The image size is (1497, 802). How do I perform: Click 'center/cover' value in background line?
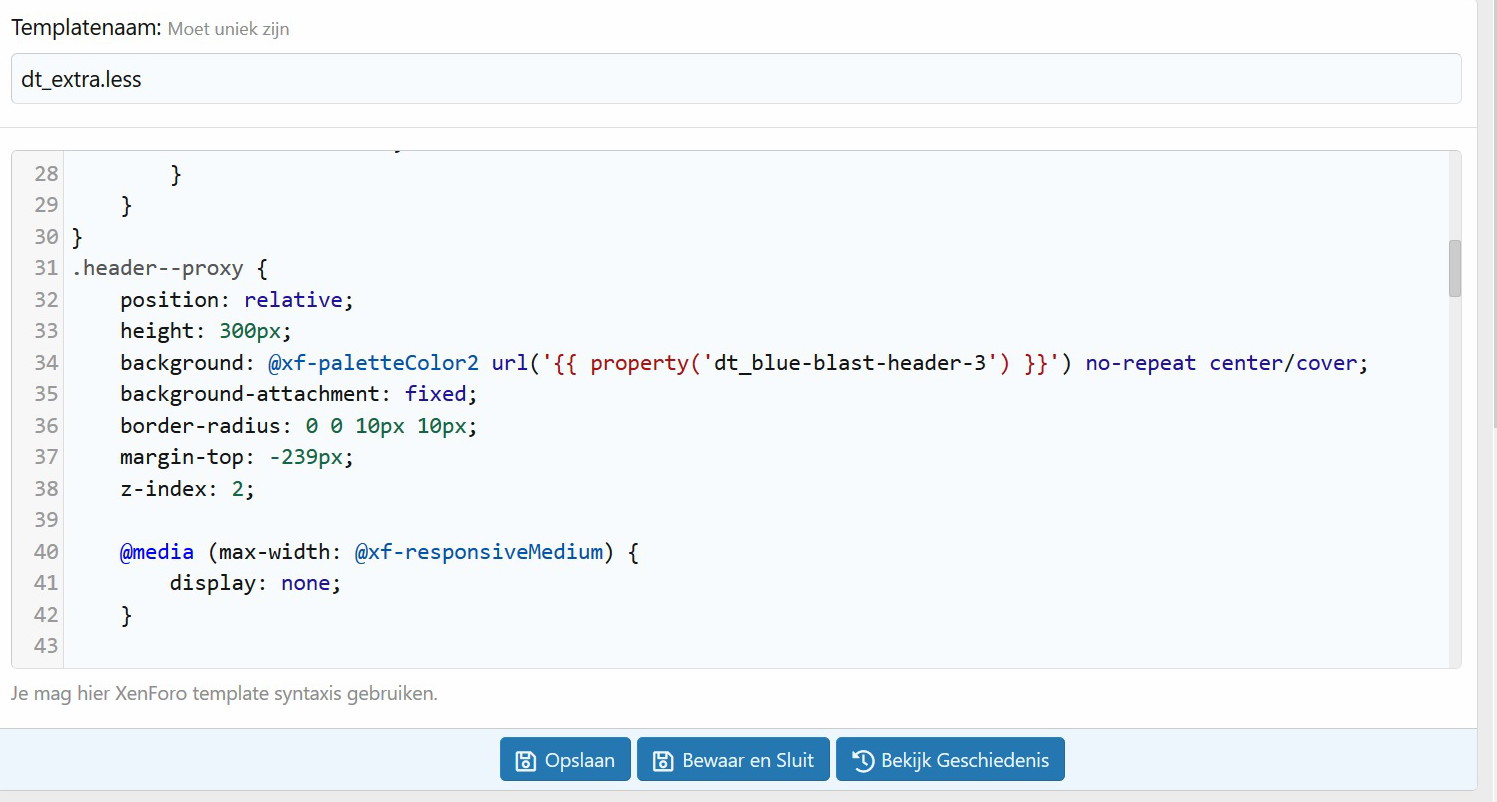1283,363
